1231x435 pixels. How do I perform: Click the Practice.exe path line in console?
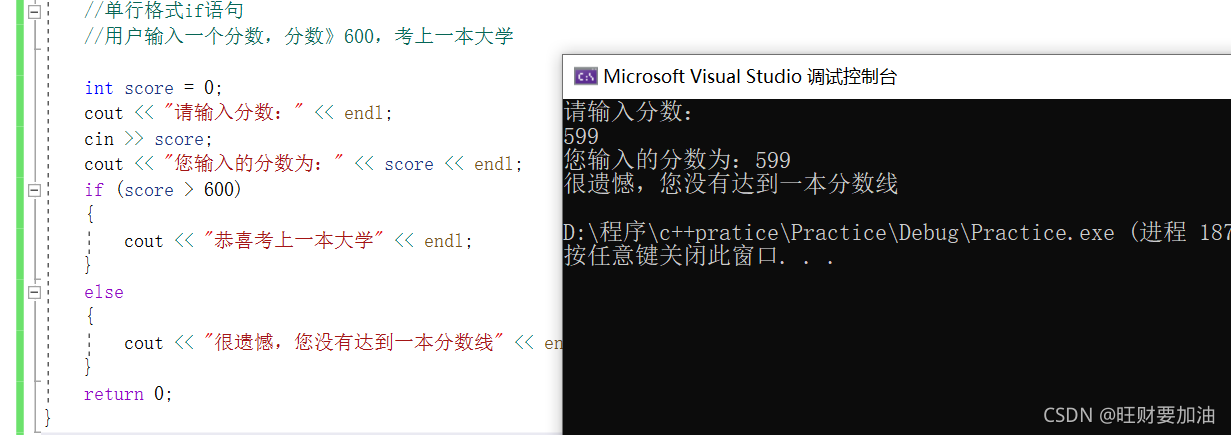point(897,232)
